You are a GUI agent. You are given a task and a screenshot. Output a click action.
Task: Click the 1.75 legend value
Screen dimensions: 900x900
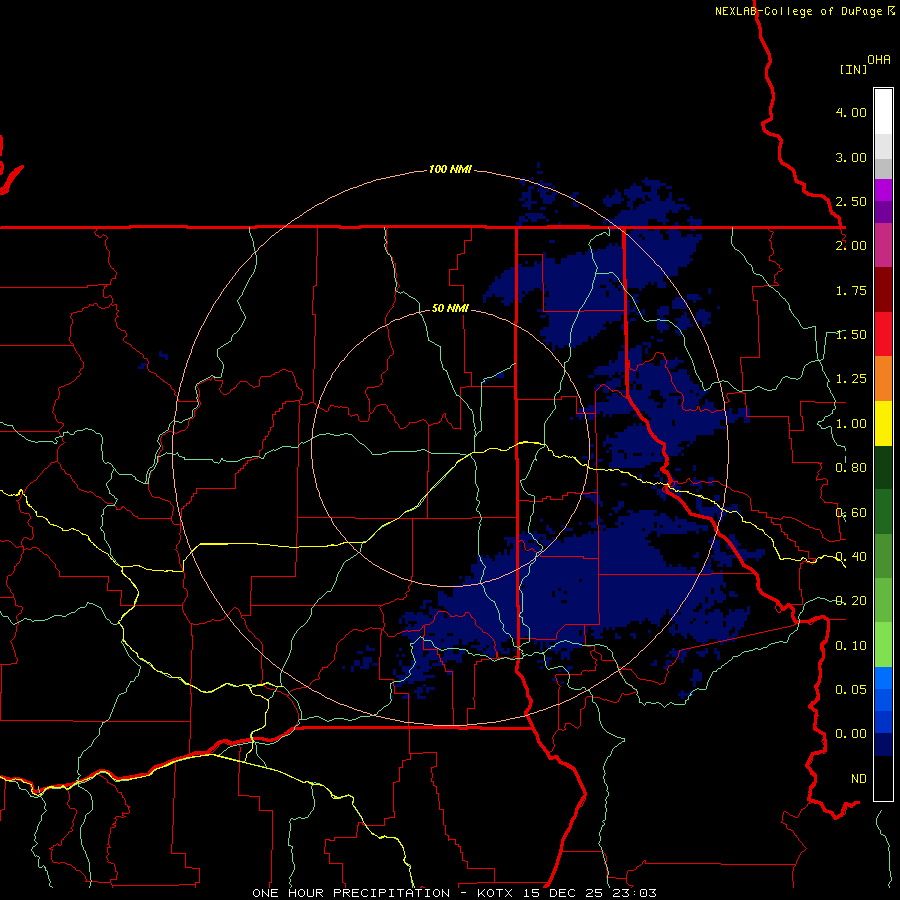coord(851,290)
